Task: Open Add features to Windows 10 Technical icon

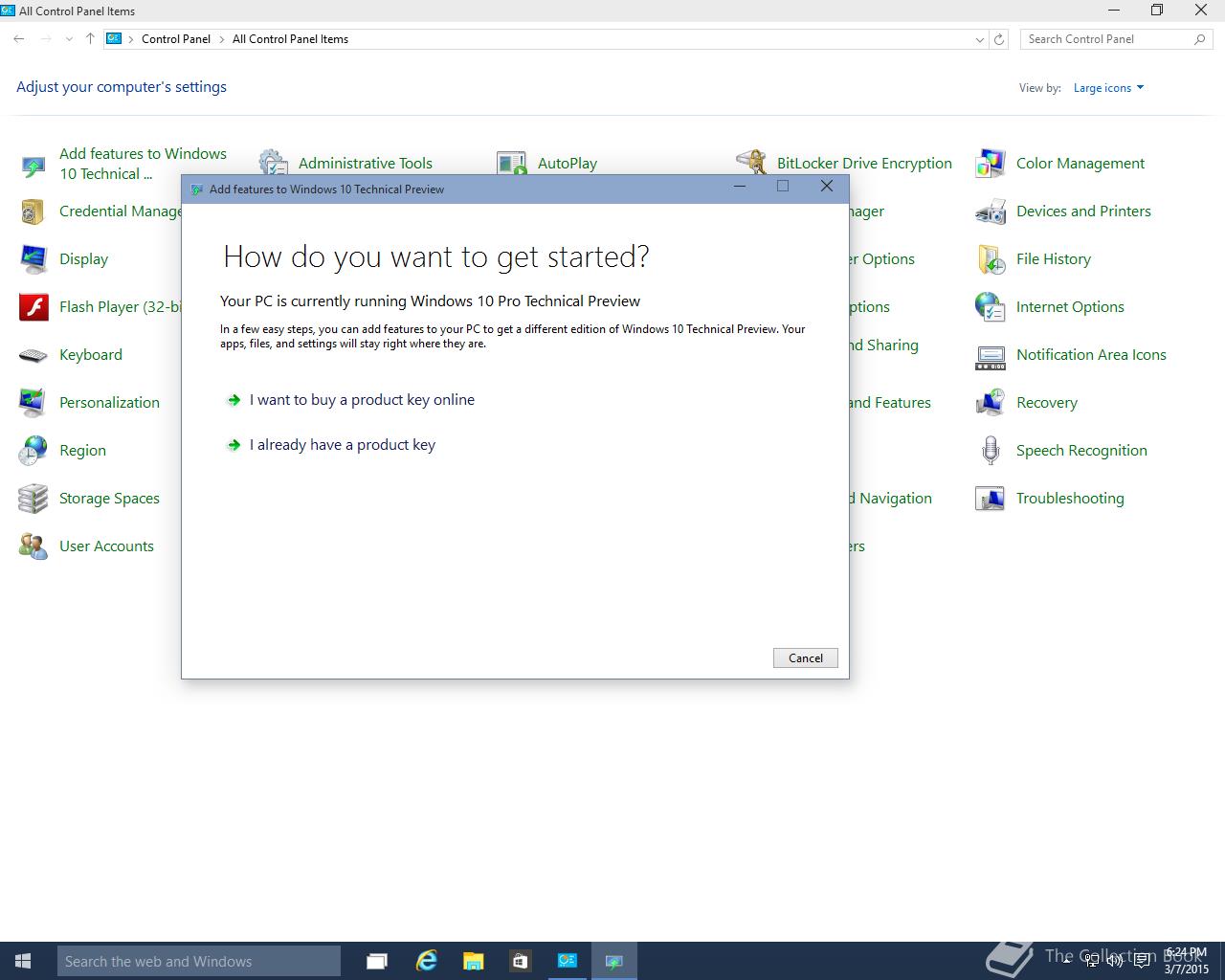Action: (33, 165)
